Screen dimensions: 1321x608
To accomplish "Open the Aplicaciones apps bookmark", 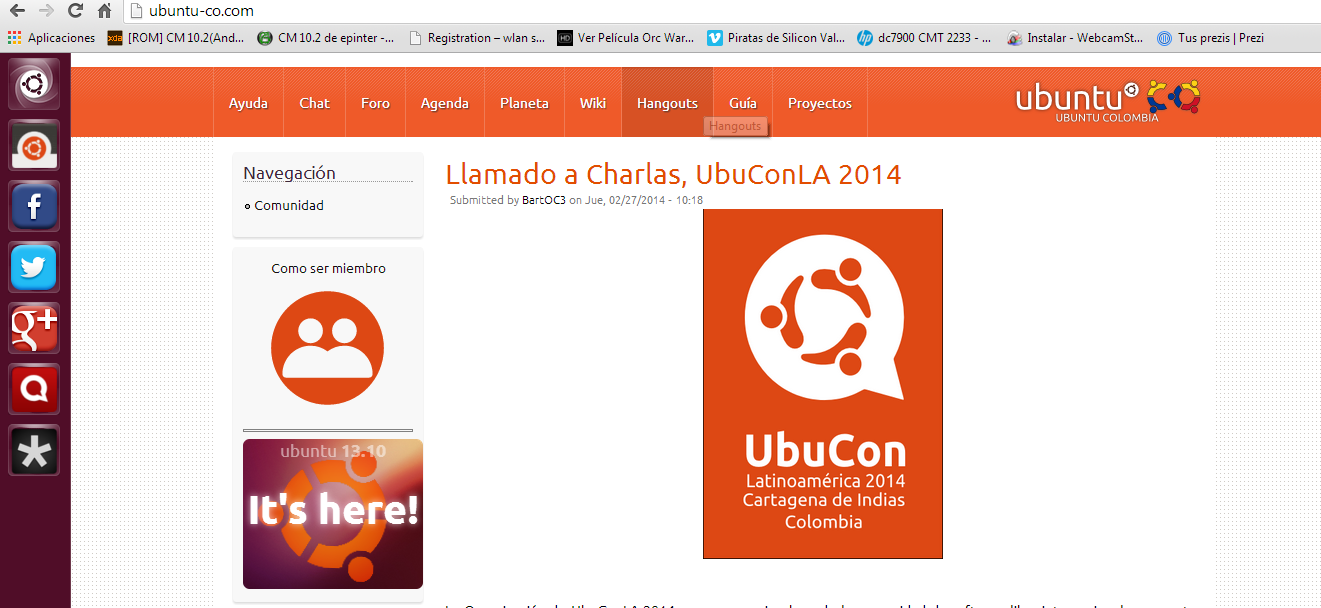I will [51, 38].
